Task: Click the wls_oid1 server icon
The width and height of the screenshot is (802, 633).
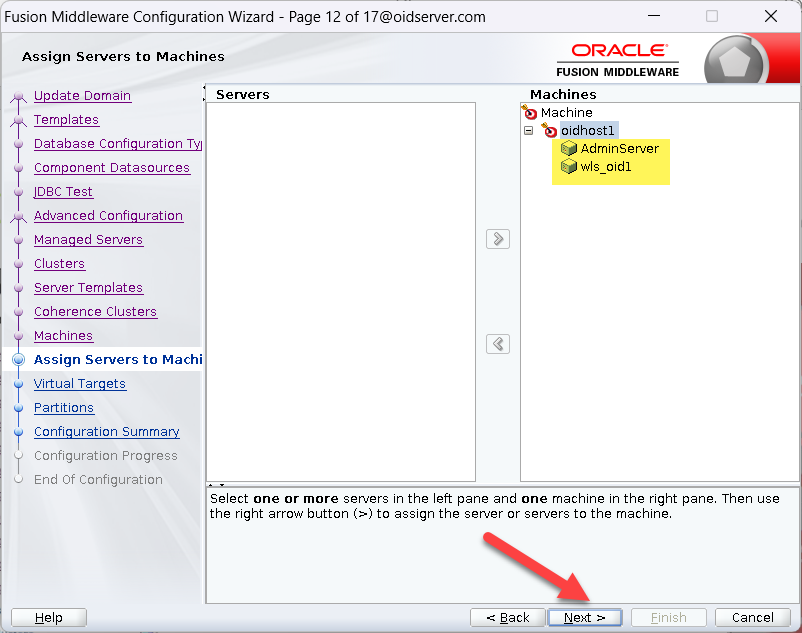Action: (569, 167)
